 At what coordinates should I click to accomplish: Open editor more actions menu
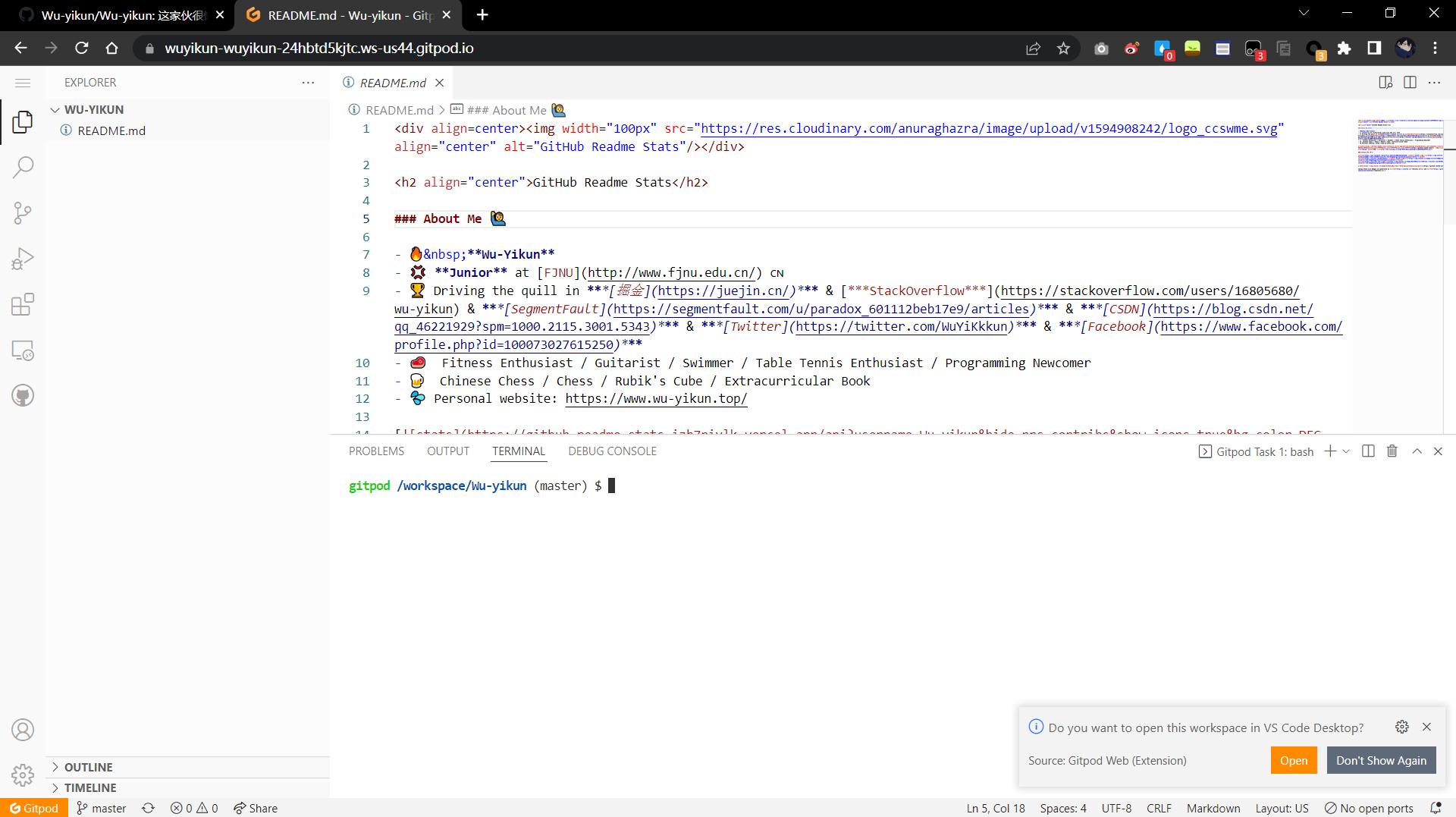1434,83
